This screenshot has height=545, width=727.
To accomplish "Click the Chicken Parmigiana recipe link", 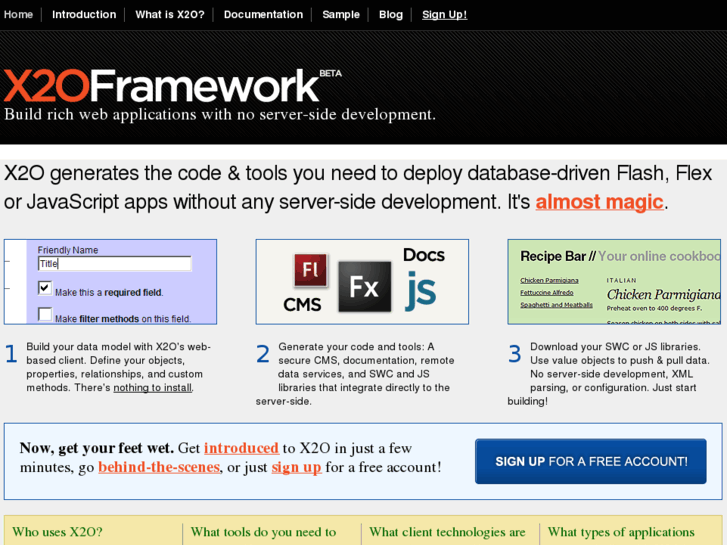I will click(x=549, y=280).
